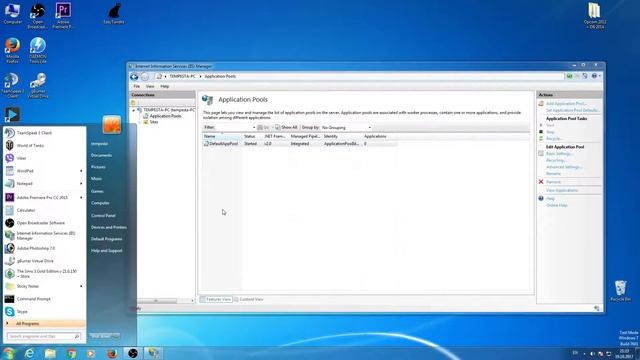The height and width of the screenshot is (360, 640).
Task: Click the Rename action link
Action: pos(553,173)
